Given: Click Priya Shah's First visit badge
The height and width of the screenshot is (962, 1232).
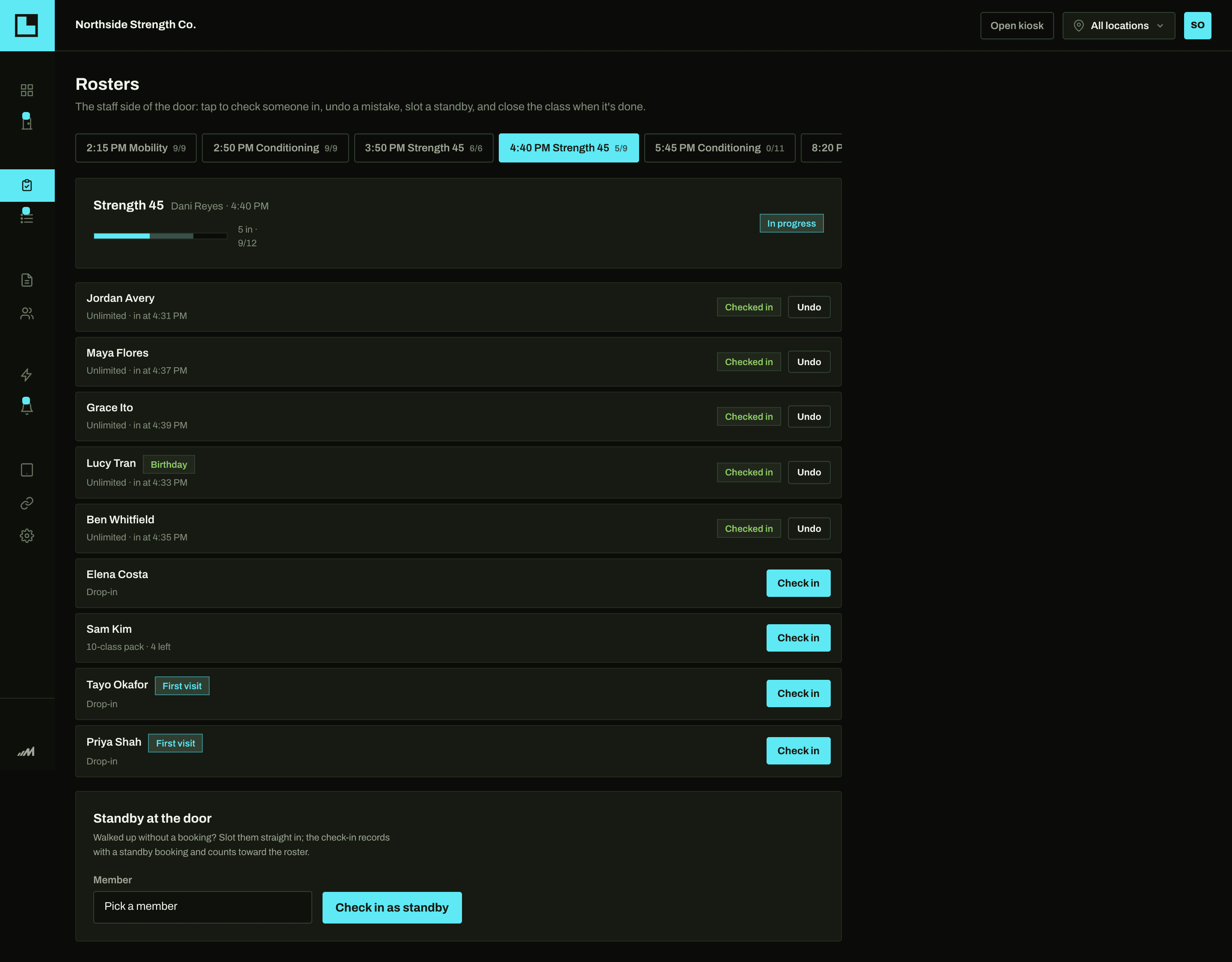Looking at the screenshot, I should [x=175, y=743].
